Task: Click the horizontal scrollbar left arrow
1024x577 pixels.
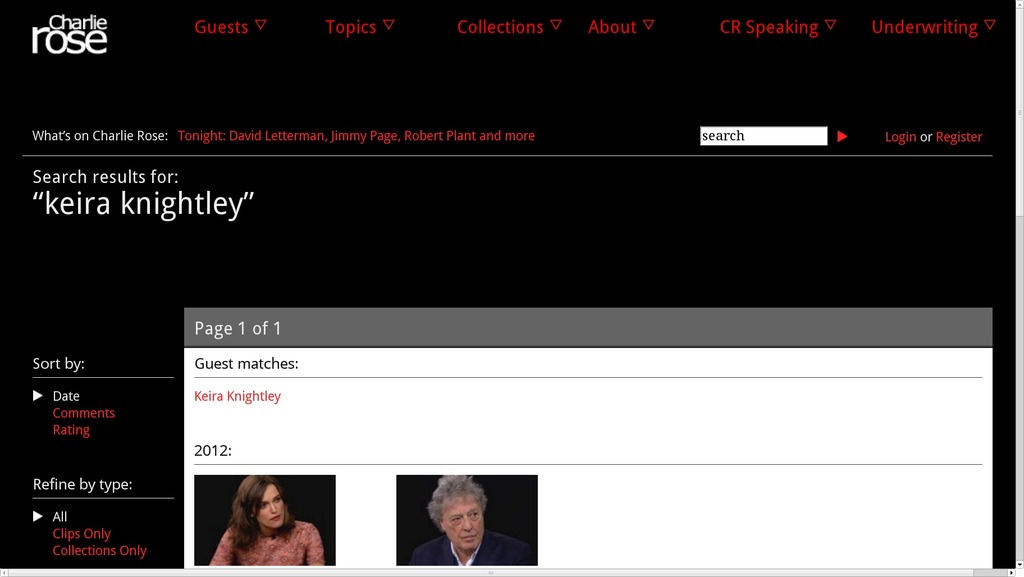Action: (4, 573)
